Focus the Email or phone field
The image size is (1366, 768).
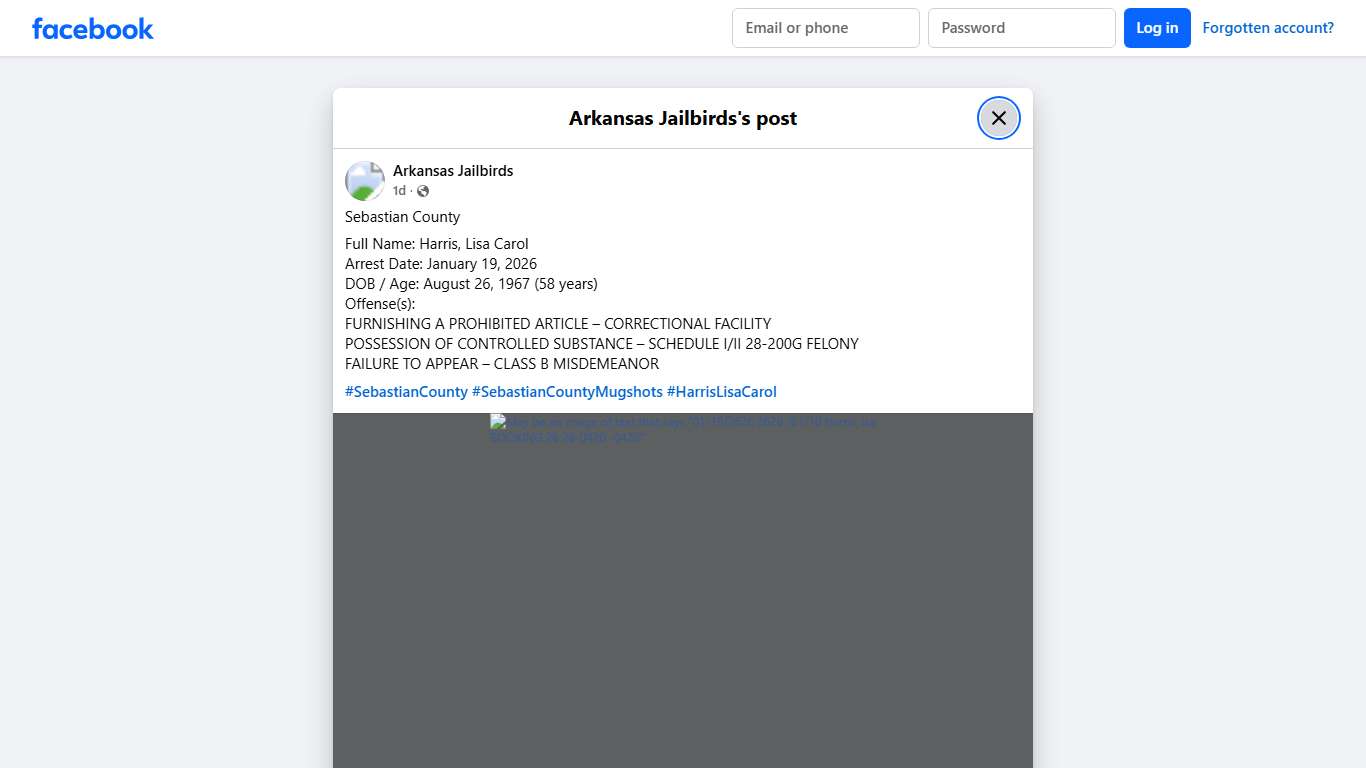825,28
